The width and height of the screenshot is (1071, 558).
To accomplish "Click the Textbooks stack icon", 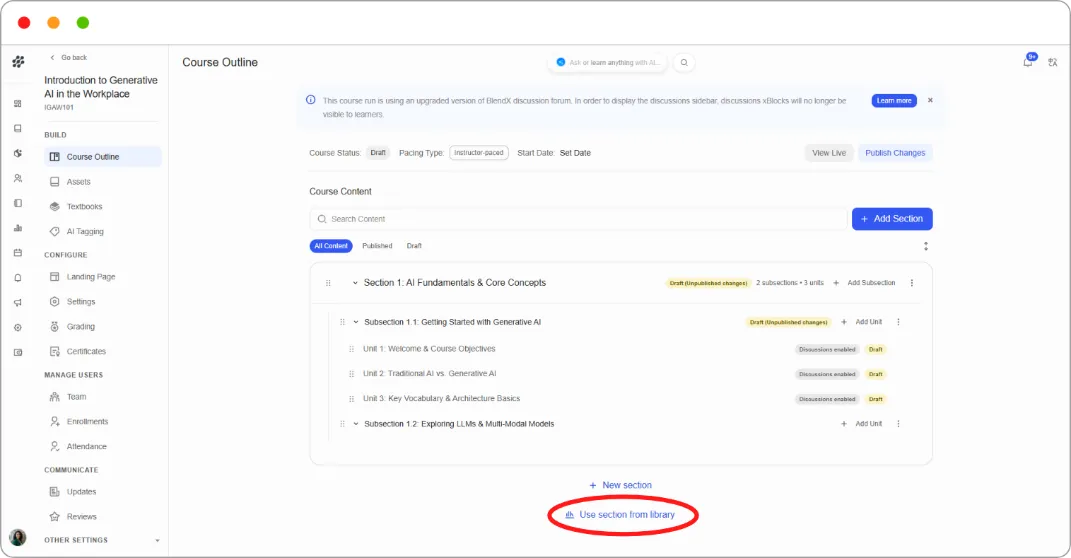I will point(55,206).
